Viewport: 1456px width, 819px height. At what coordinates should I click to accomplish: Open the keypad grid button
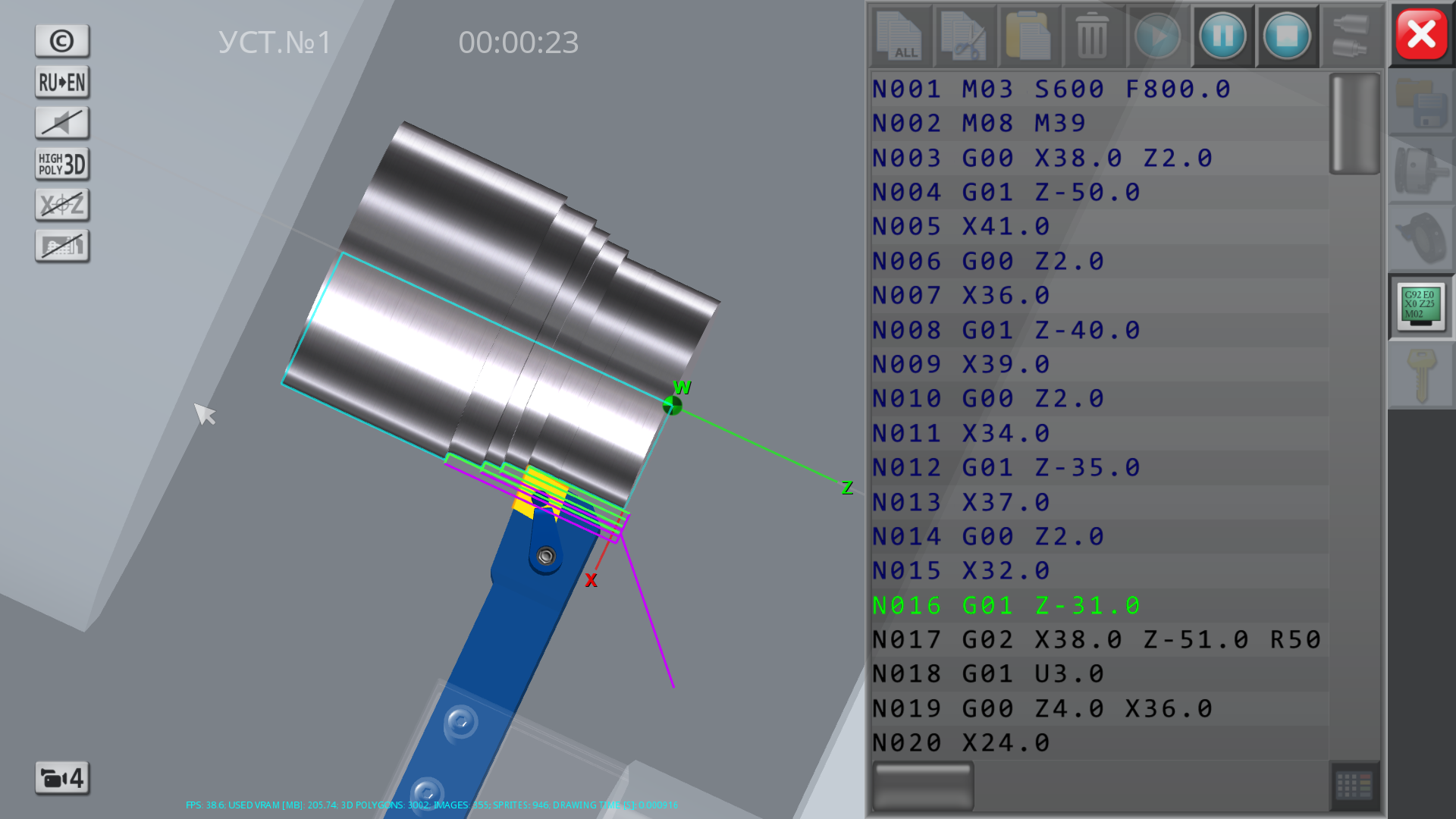(x=1354, y=786)
